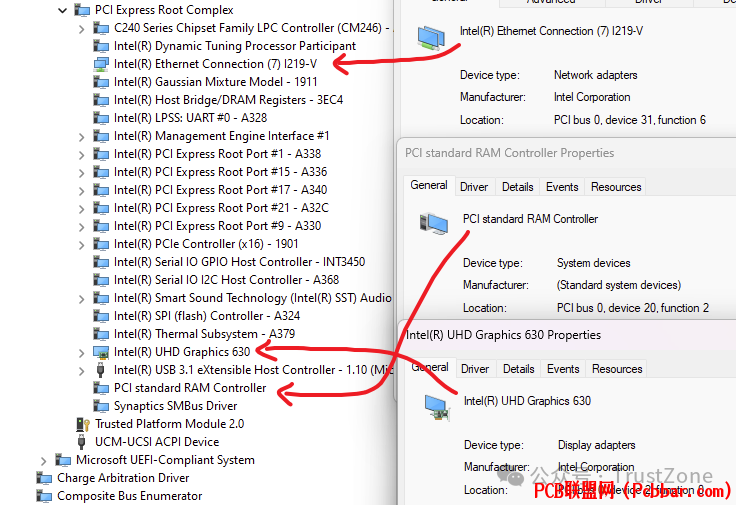The width and height of the screenshot is (736, 505).
Task: Select PCI standard RAM Controller tree row
Action: coord(190,388)
